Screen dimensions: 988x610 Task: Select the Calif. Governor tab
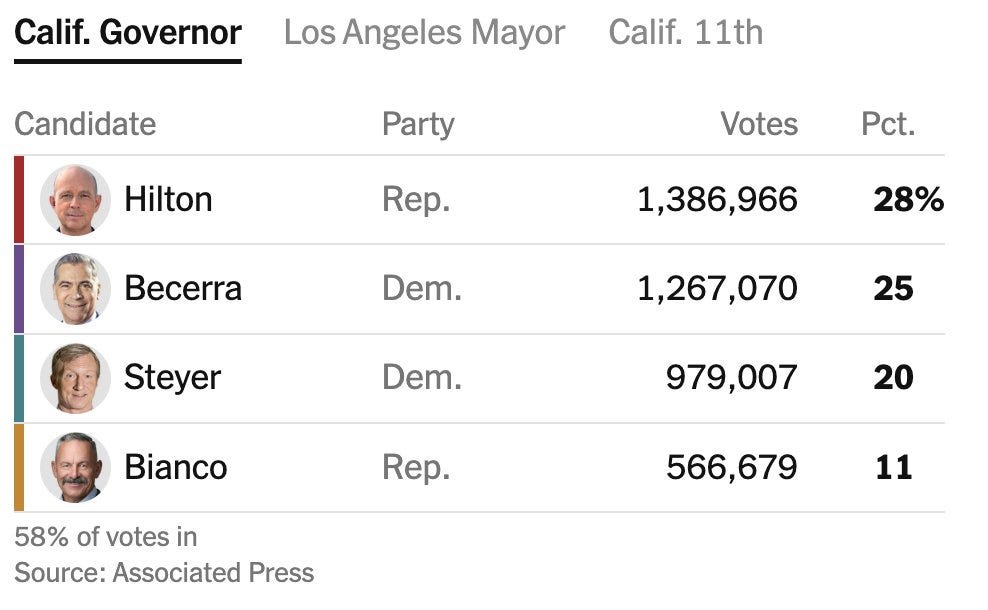tap(128, 33)
